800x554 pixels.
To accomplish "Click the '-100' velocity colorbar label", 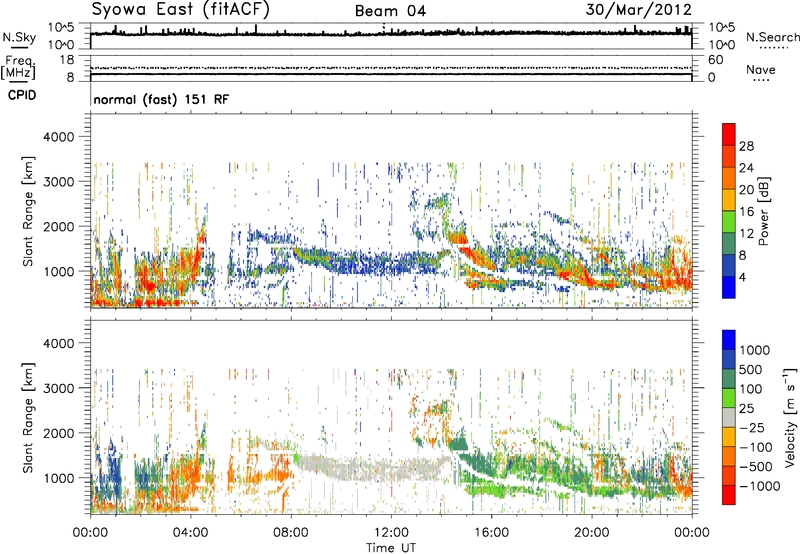I will pyautogui.click(x=756, y=447).
